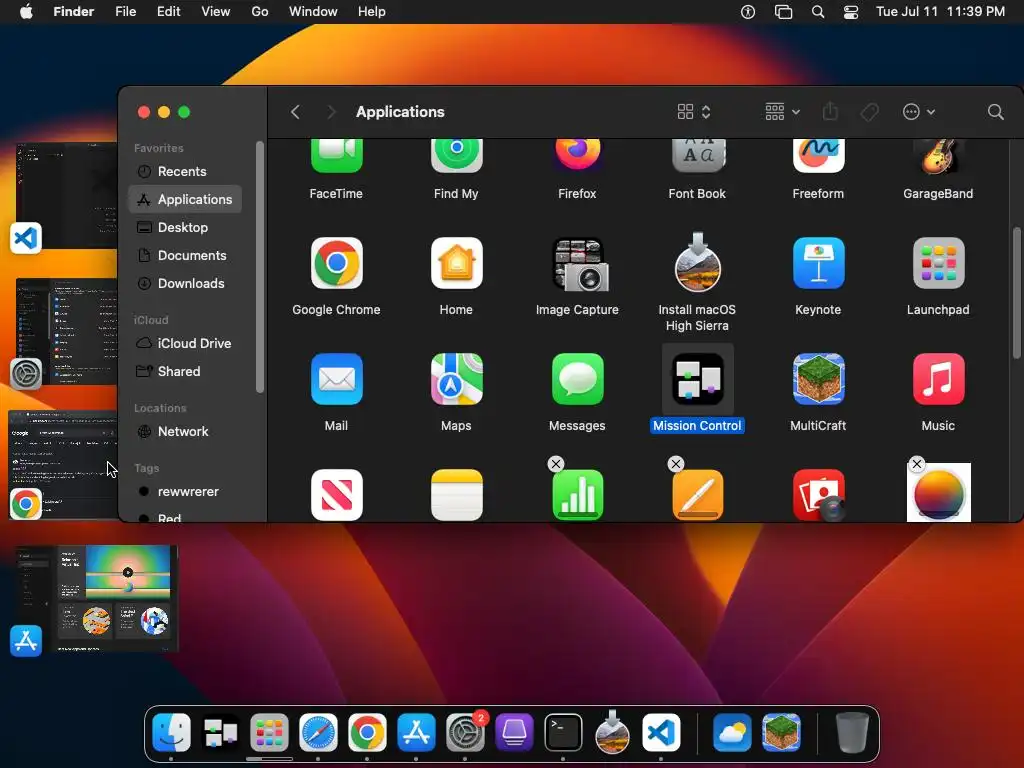
Task: Search within the Finder window
Action: pos(995,112)
